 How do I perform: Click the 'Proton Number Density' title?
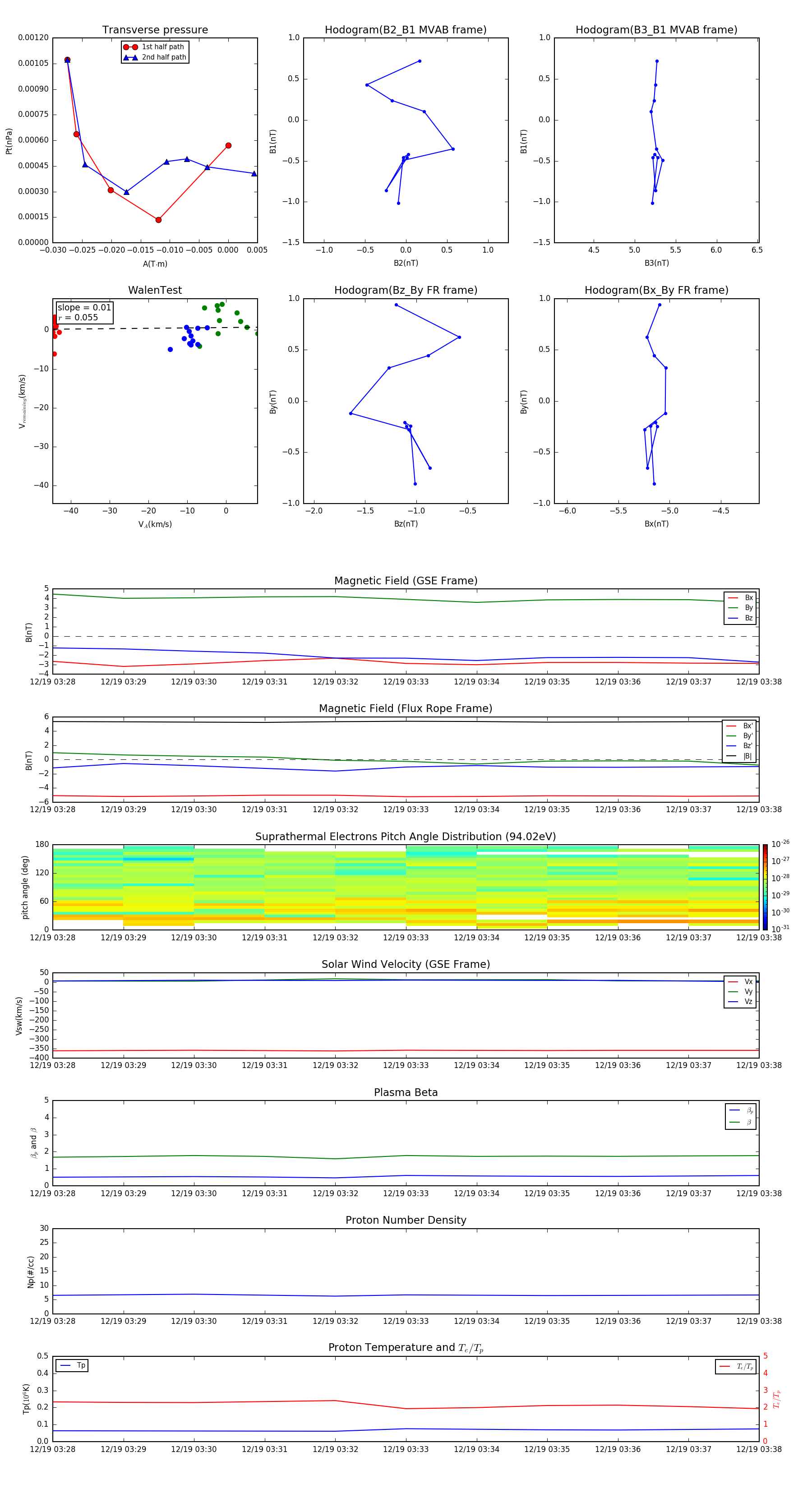pyautogui.click(x=406, y=1221)
